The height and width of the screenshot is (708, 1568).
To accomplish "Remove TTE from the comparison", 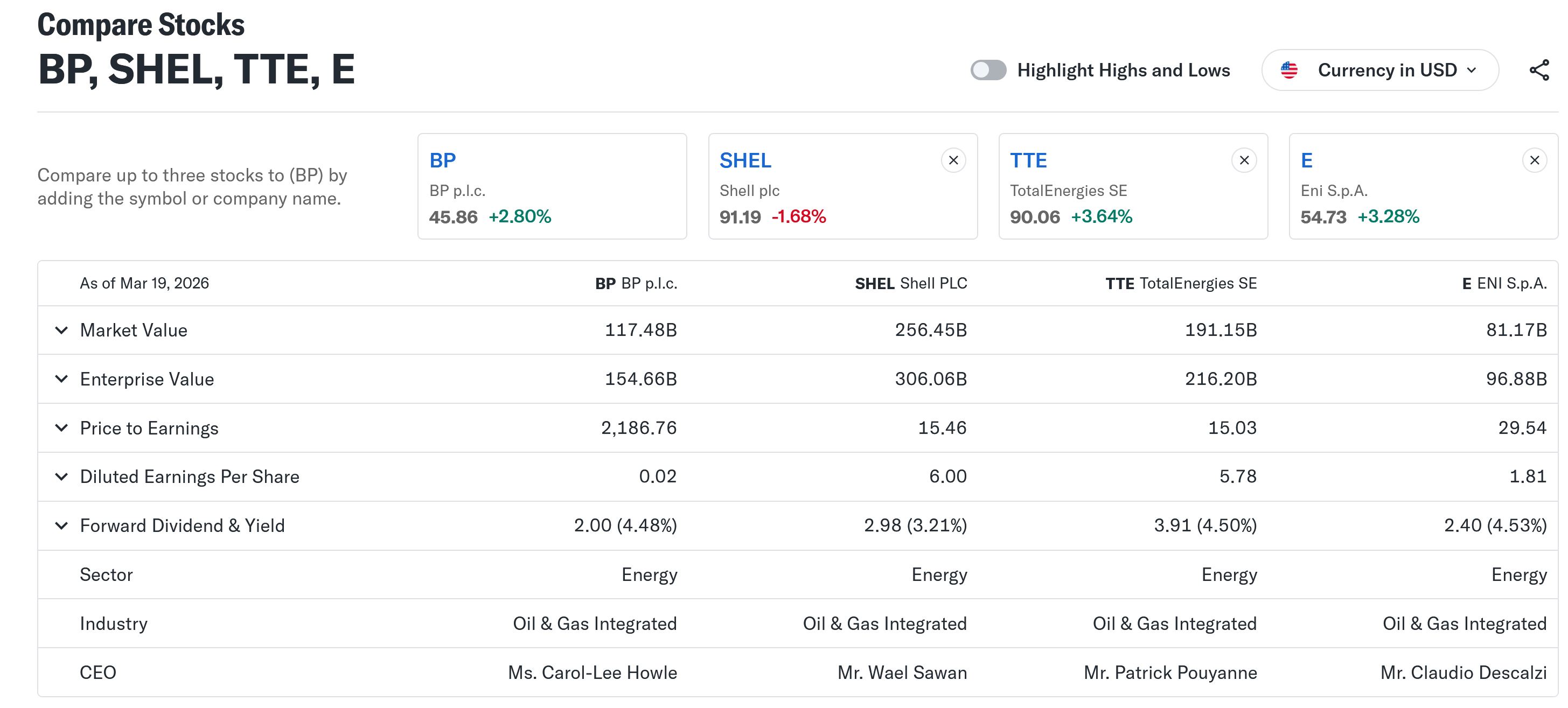I will [x=1244, y=160].
